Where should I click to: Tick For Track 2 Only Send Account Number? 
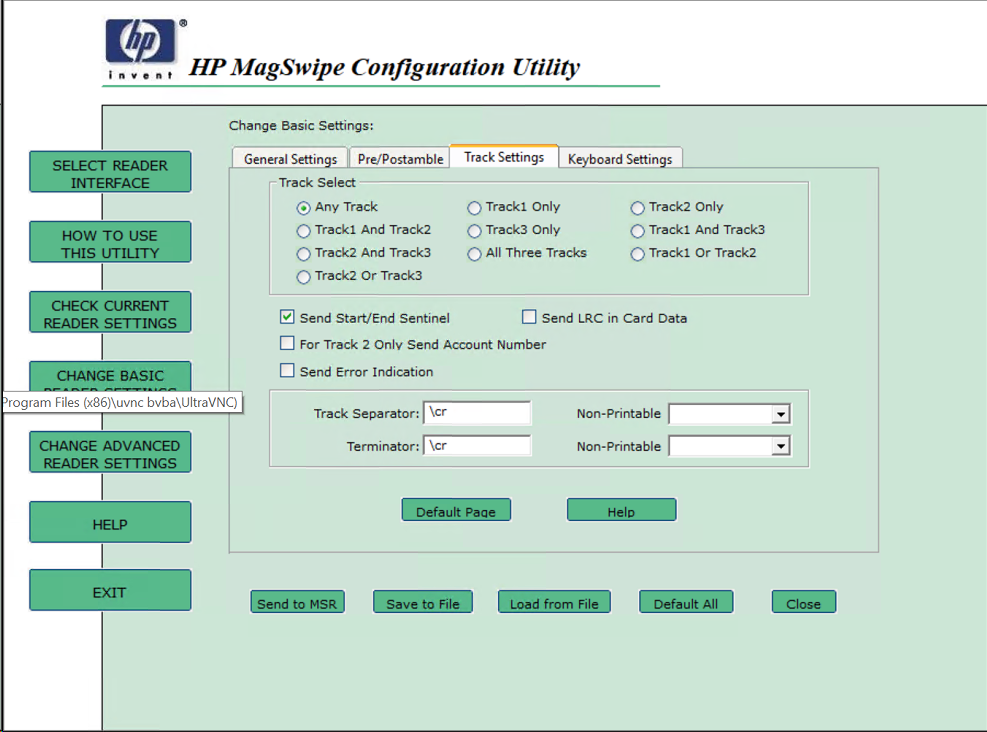pos(287,343)
